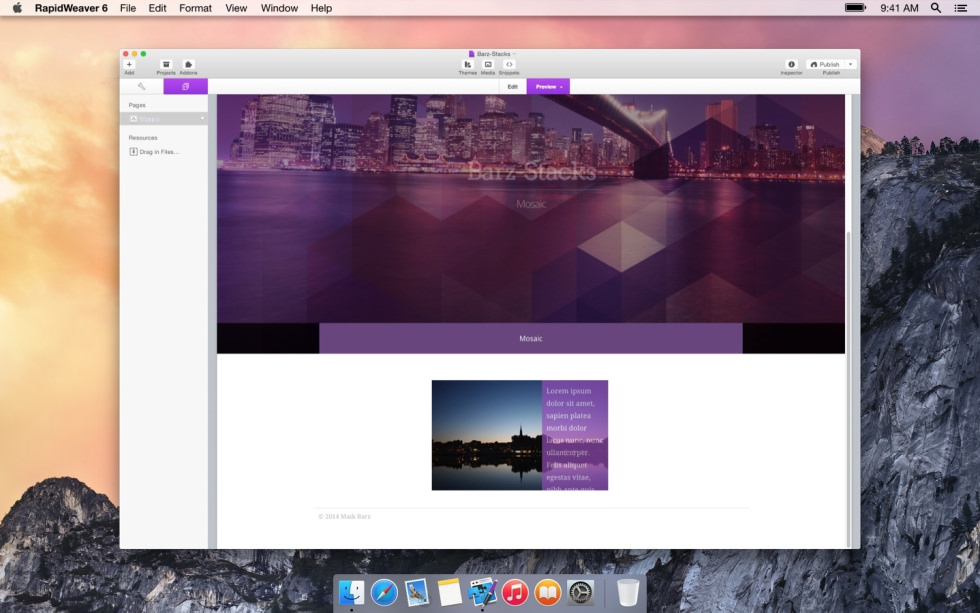Switch to Edit mode
The image size is (980, 613).
pos(512,86)
